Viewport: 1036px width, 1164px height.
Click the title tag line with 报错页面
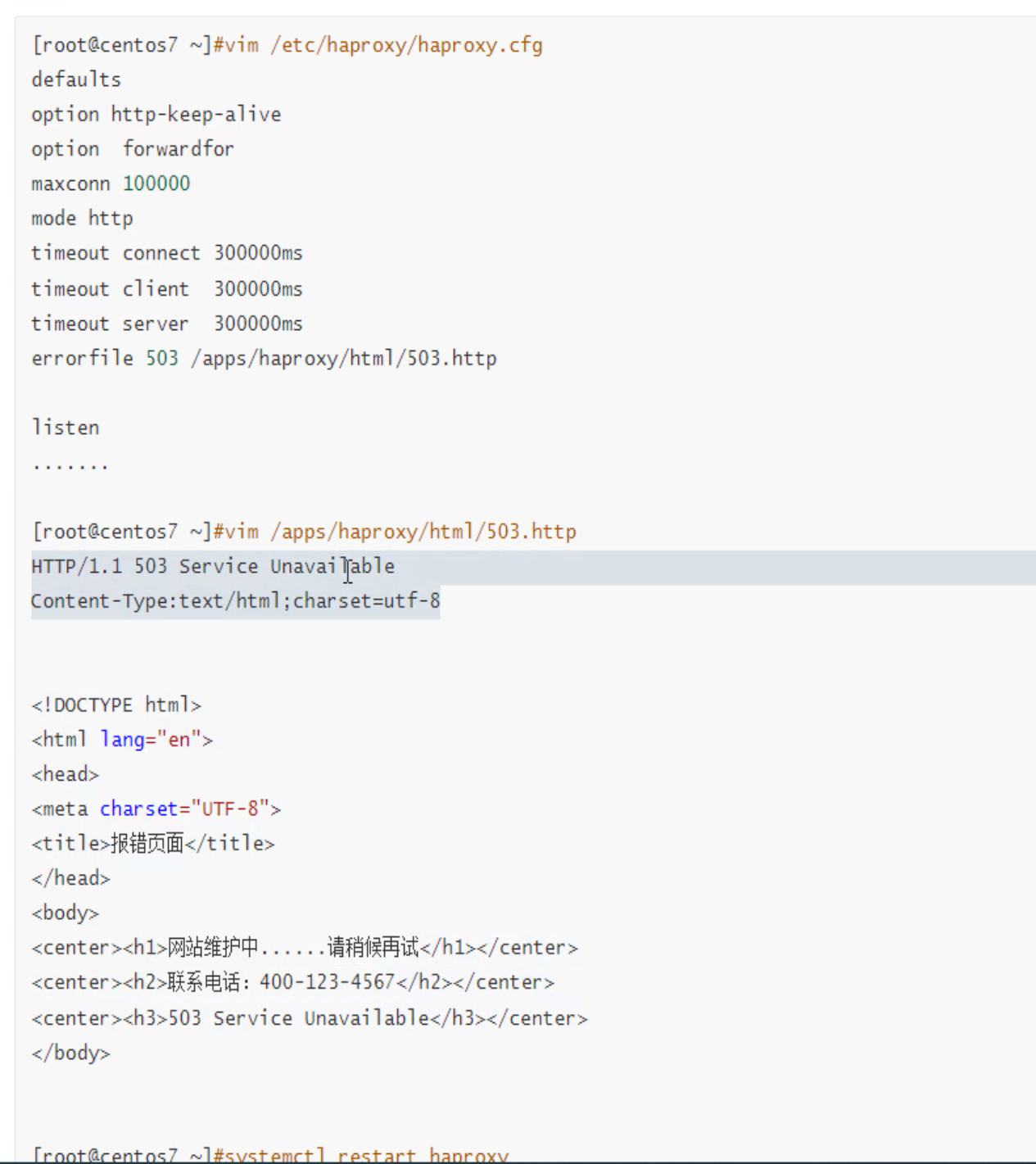(x=153, y=844)
